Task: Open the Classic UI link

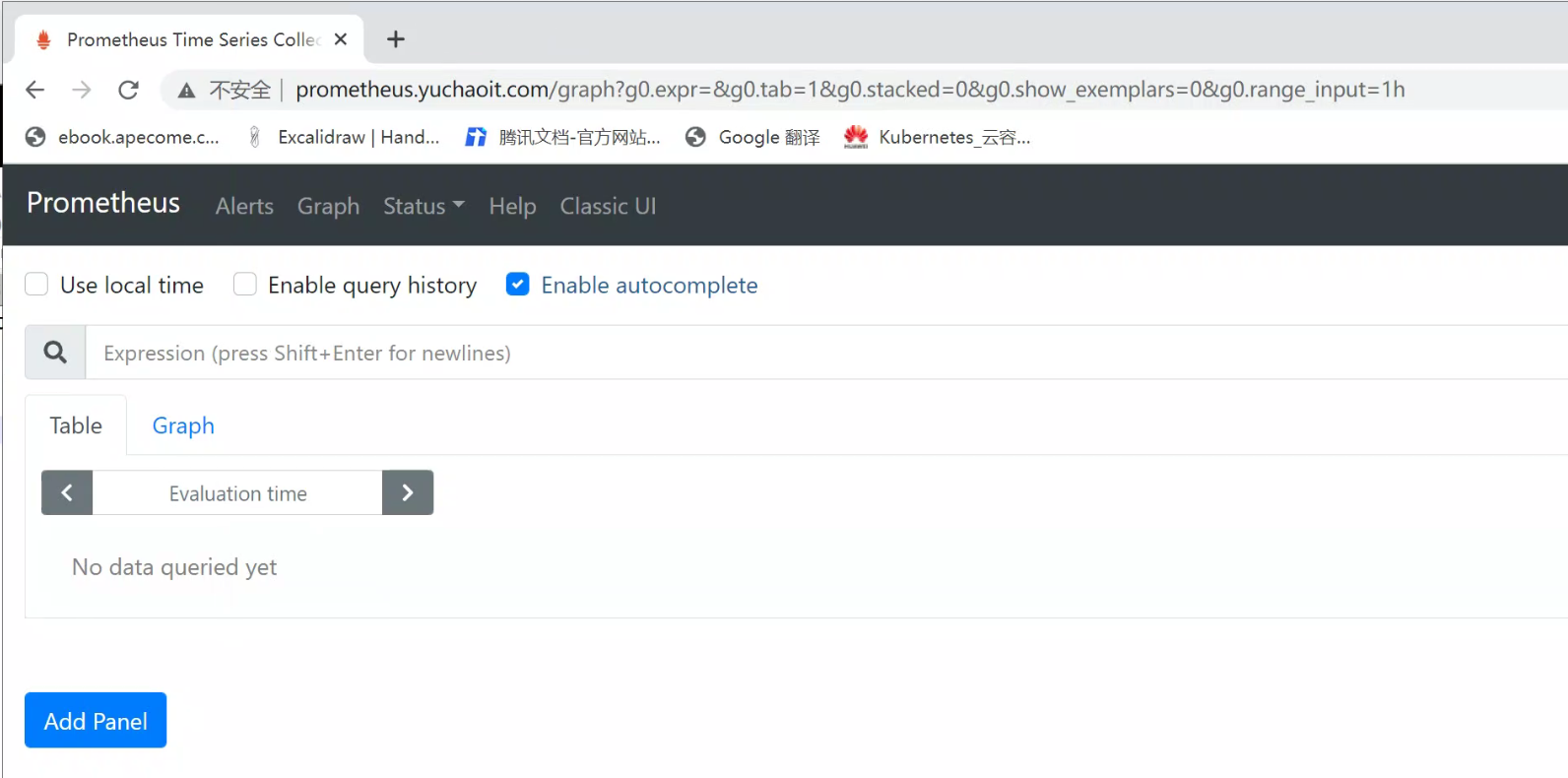Action: pos(608,206)
